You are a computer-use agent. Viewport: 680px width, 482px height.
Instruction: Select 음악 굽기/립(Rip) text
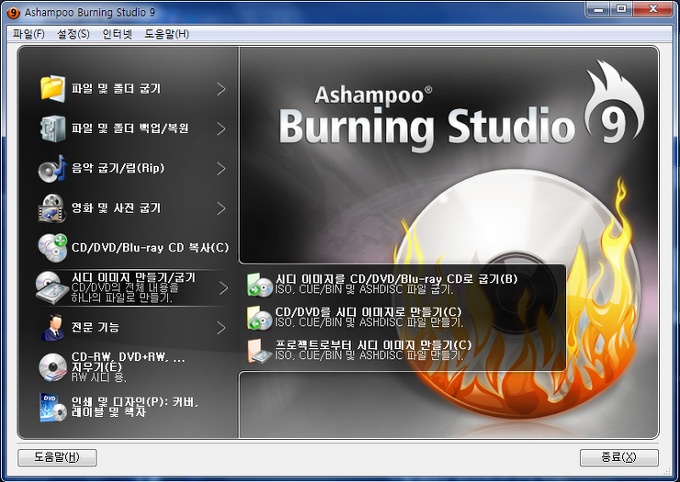(118, 168)
